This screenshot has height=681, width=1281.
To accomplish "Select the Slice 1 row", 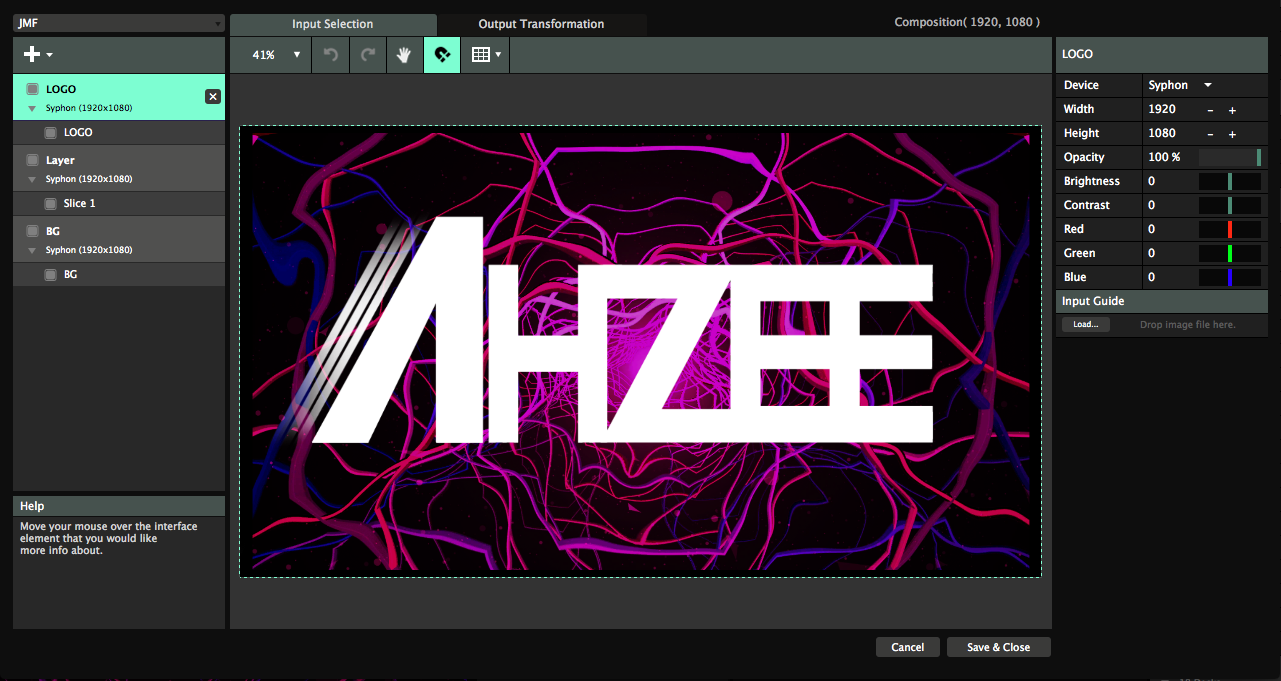I will pyautogui.click(x=119, y=203).
